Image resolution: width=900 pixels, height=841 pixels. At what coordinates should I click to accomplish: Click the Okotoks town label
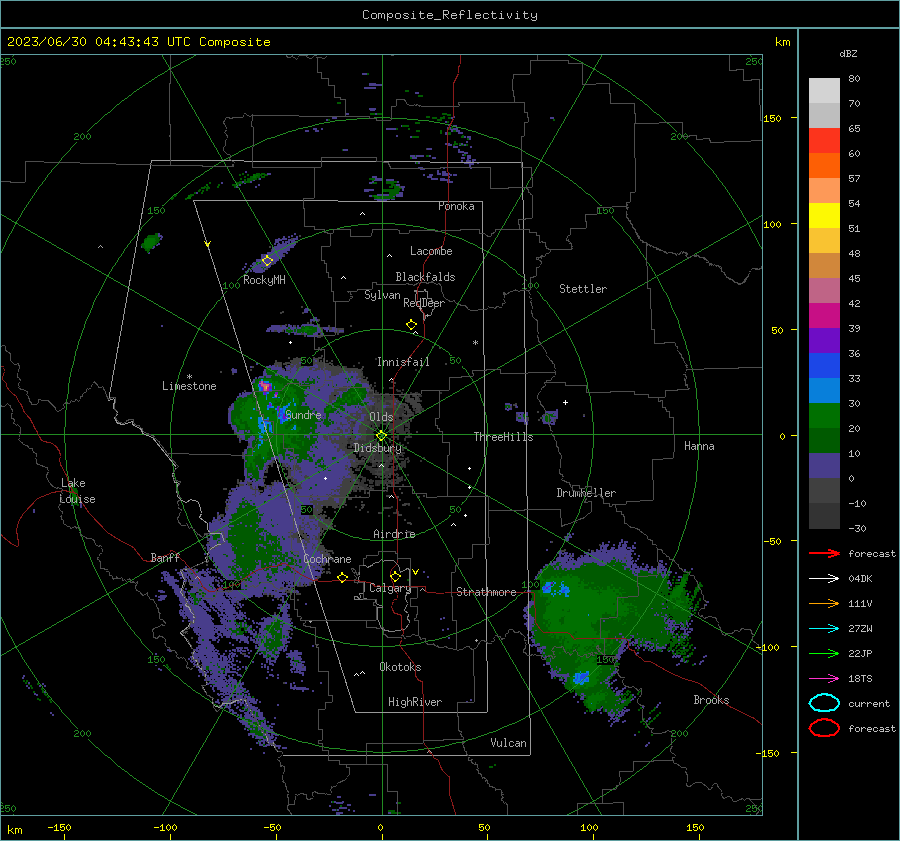(x=400, y=667)
